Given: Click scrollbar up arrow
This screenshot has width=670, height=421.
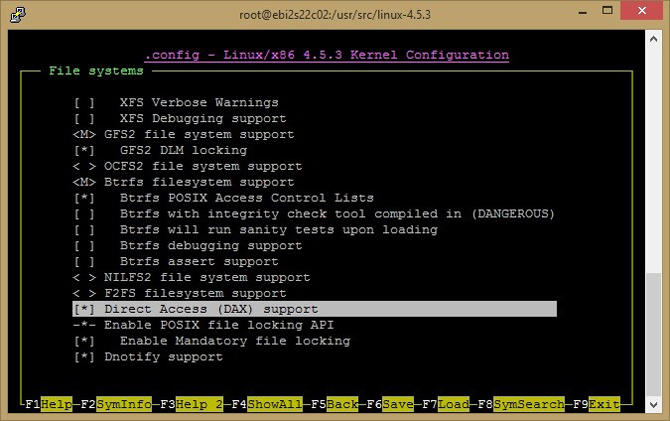Looking at the screenshot, I should pos(653,39).
